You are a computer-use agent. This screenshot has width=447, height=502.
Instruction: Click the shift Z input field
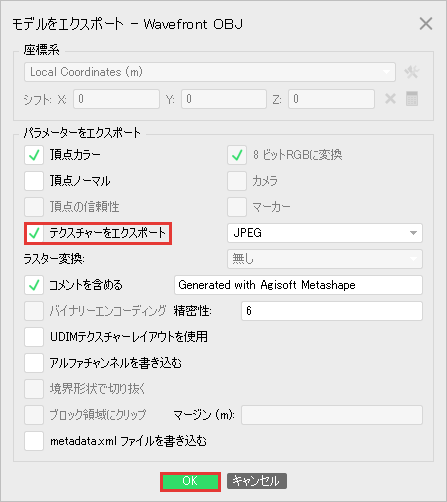[331, 99]
